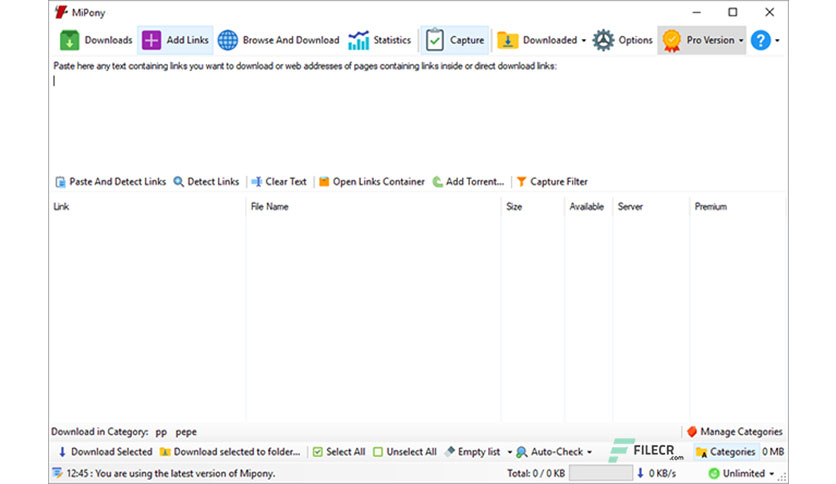This screenshot has height=484, width=836.
Task: Expand the Pro Version dropdown arrow
Action: tap(741, 41)
